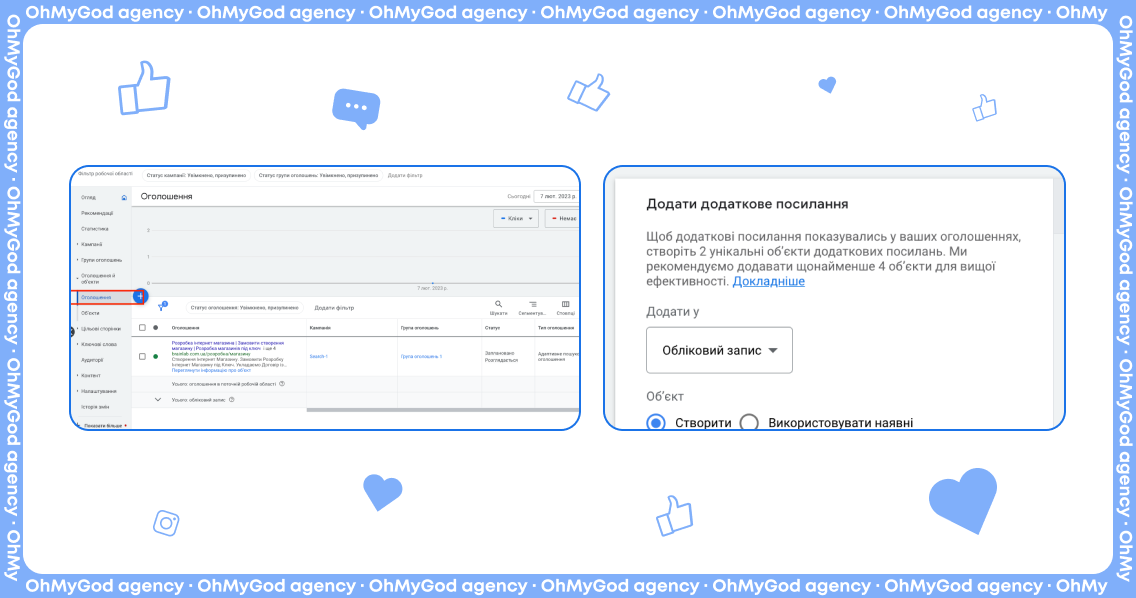The width and height of the screenshot is (1136, 598).
Task: Open the Кліки metric dropdown
Action: click(x=516, y=218)
